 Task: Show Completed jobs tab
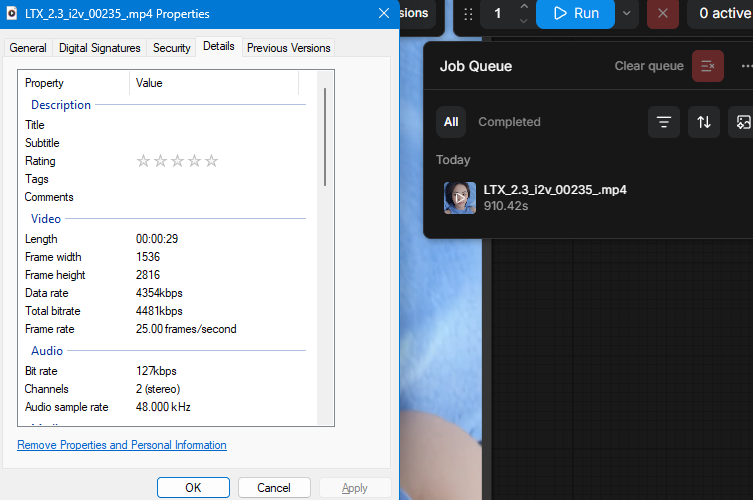tap(509, 122)
